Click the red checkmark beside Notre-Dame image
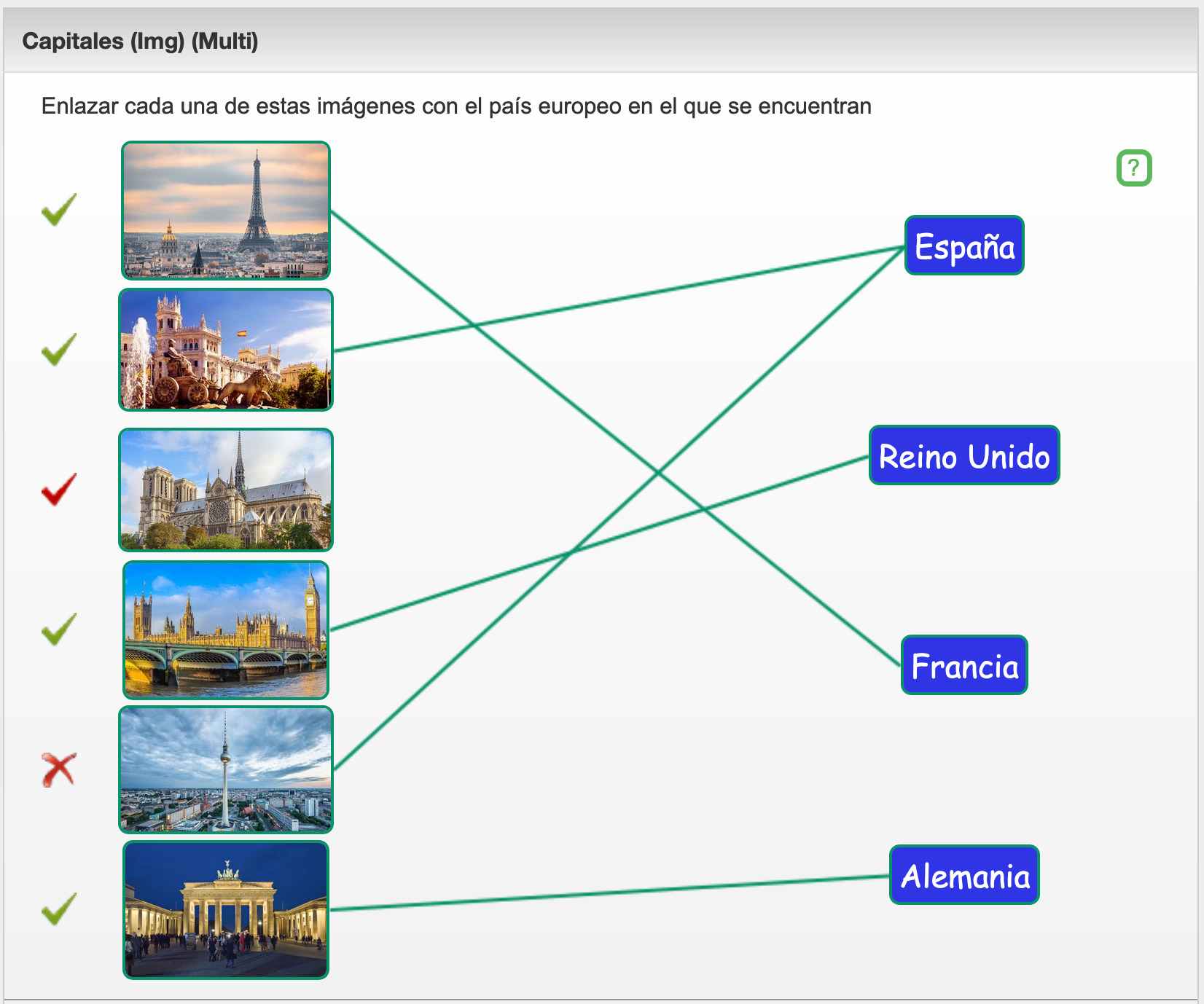Screen dimensions: 1204x1004 59,489
